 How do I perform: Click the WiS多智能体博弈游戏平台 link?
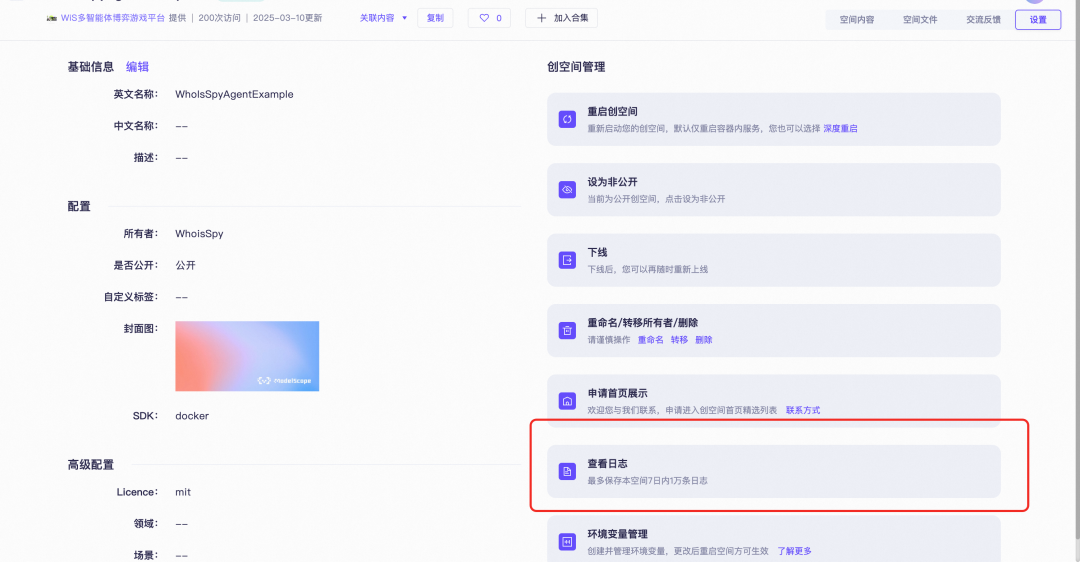pos(113,18)
